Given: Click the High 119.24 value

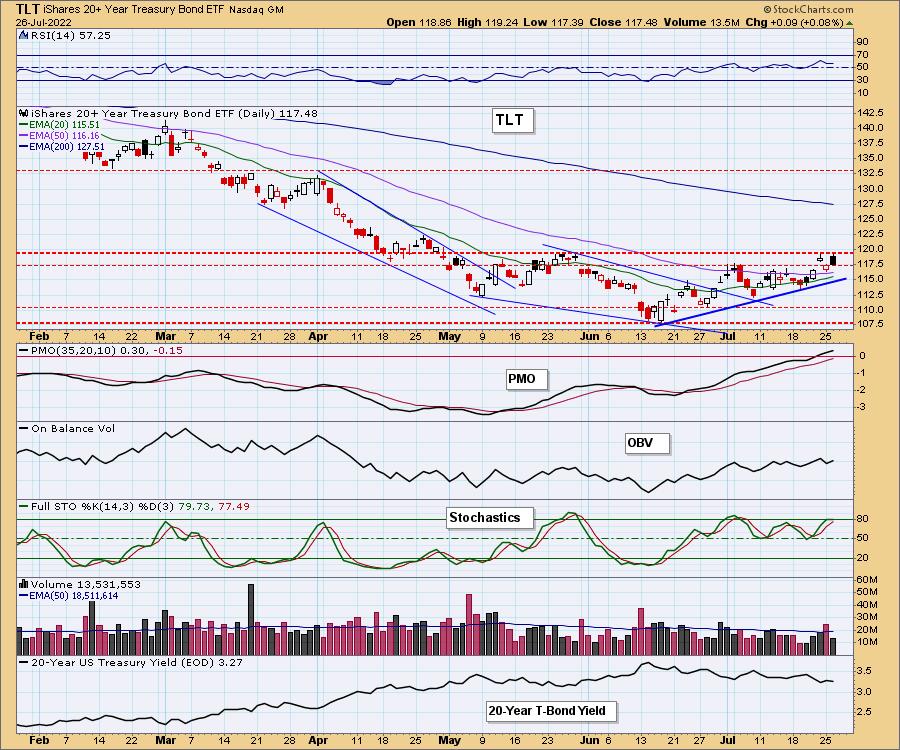Looking at the screenshot, I should tap(488, 22).
